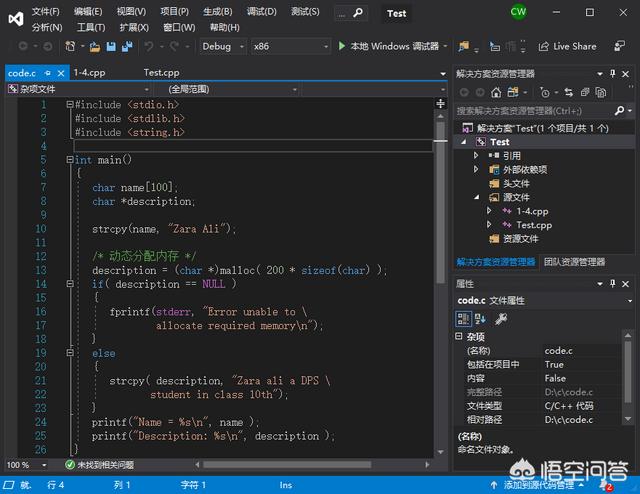Open the 生成(B) menu
Viewport: 640px width, 494px height.
[x=218, y=11]
